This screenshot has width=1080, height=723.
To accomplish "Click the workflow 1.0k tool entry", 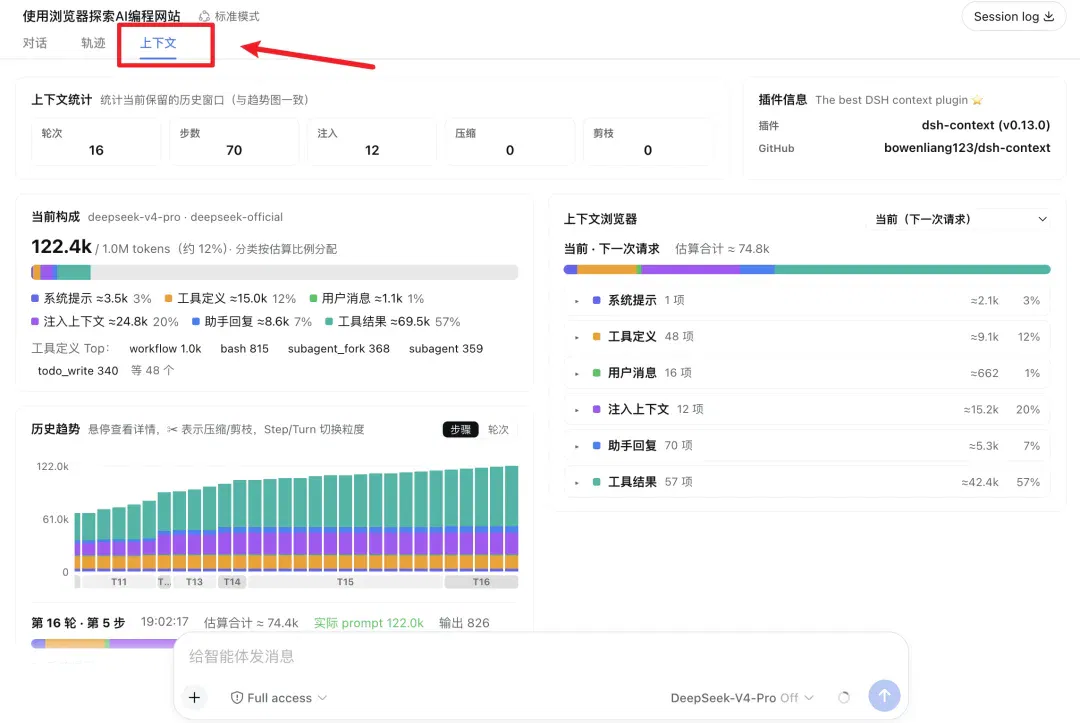I will tap(165, 348).
